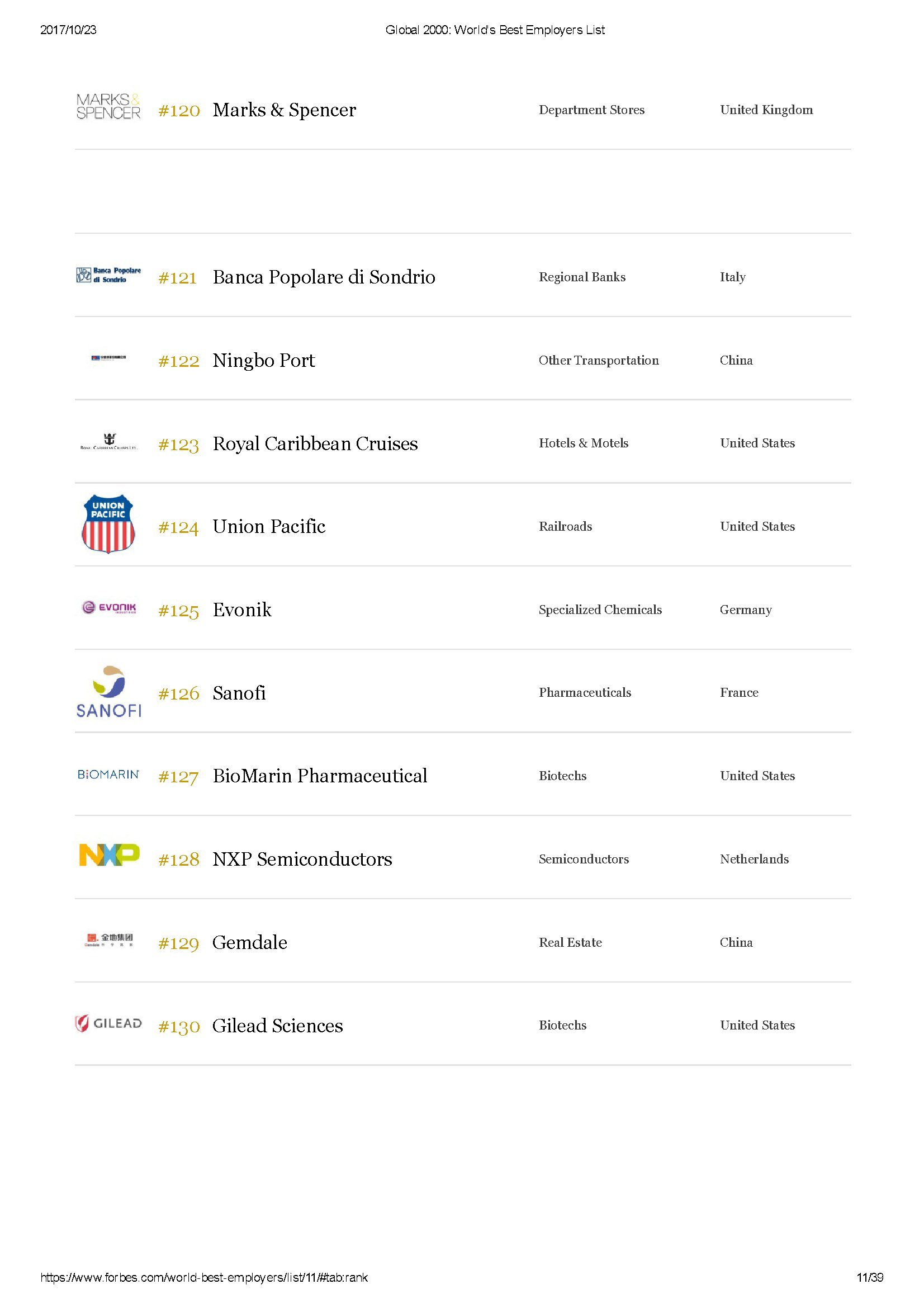
Task: Click the Sanofi logo
Action: pos(109,691)
